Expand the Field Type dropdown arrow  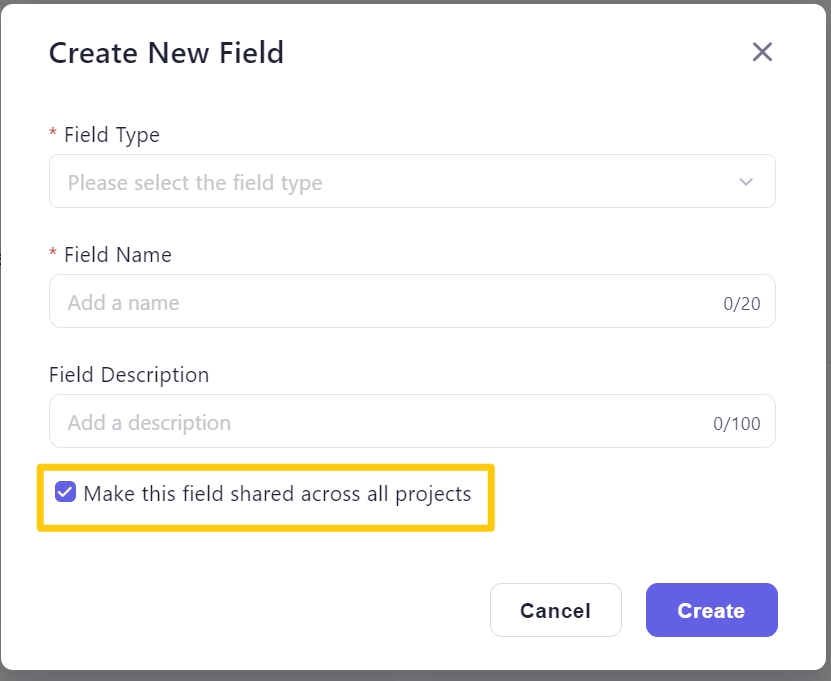pyautogui.click(x=746, y=182)
